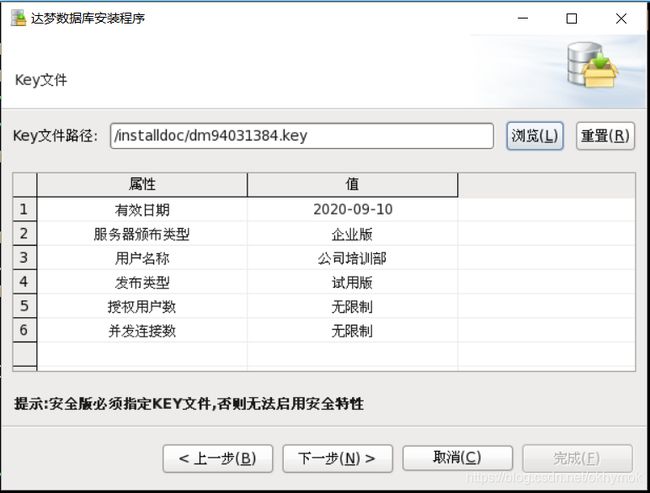Screen dimensions: 650x493
Task: Click row header number 1
Action: tap(24, 209)
